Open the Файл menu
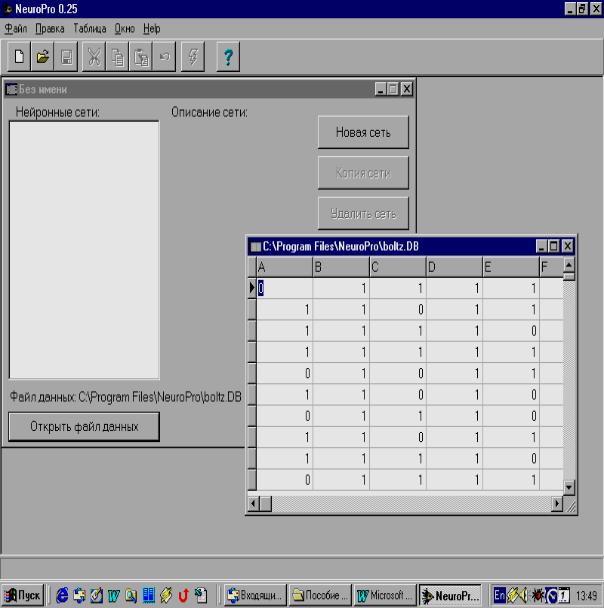This screenshot has height=608, width=604. (16, 29)
